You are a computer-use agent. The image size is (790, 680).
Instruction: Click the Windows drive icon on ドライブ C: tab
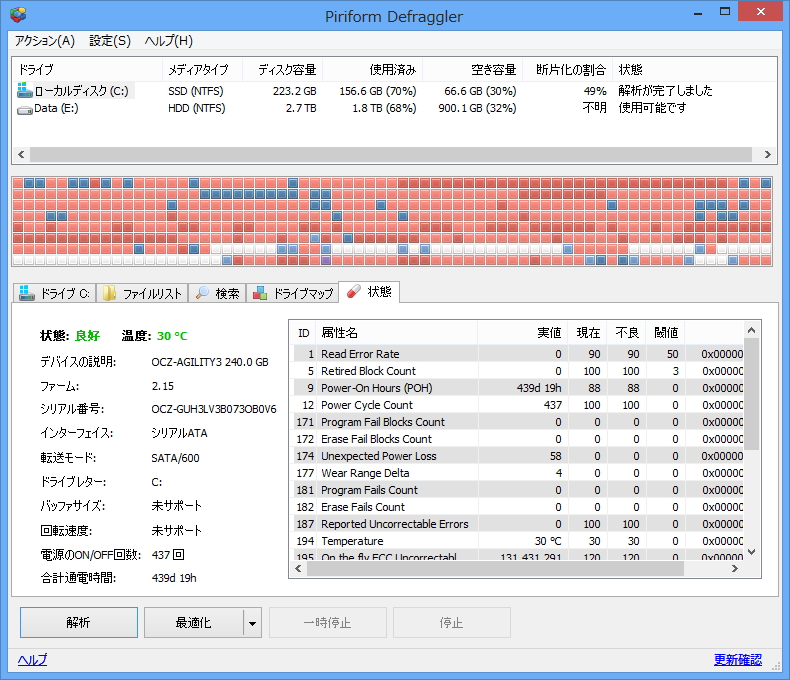(x=26, y=293)
